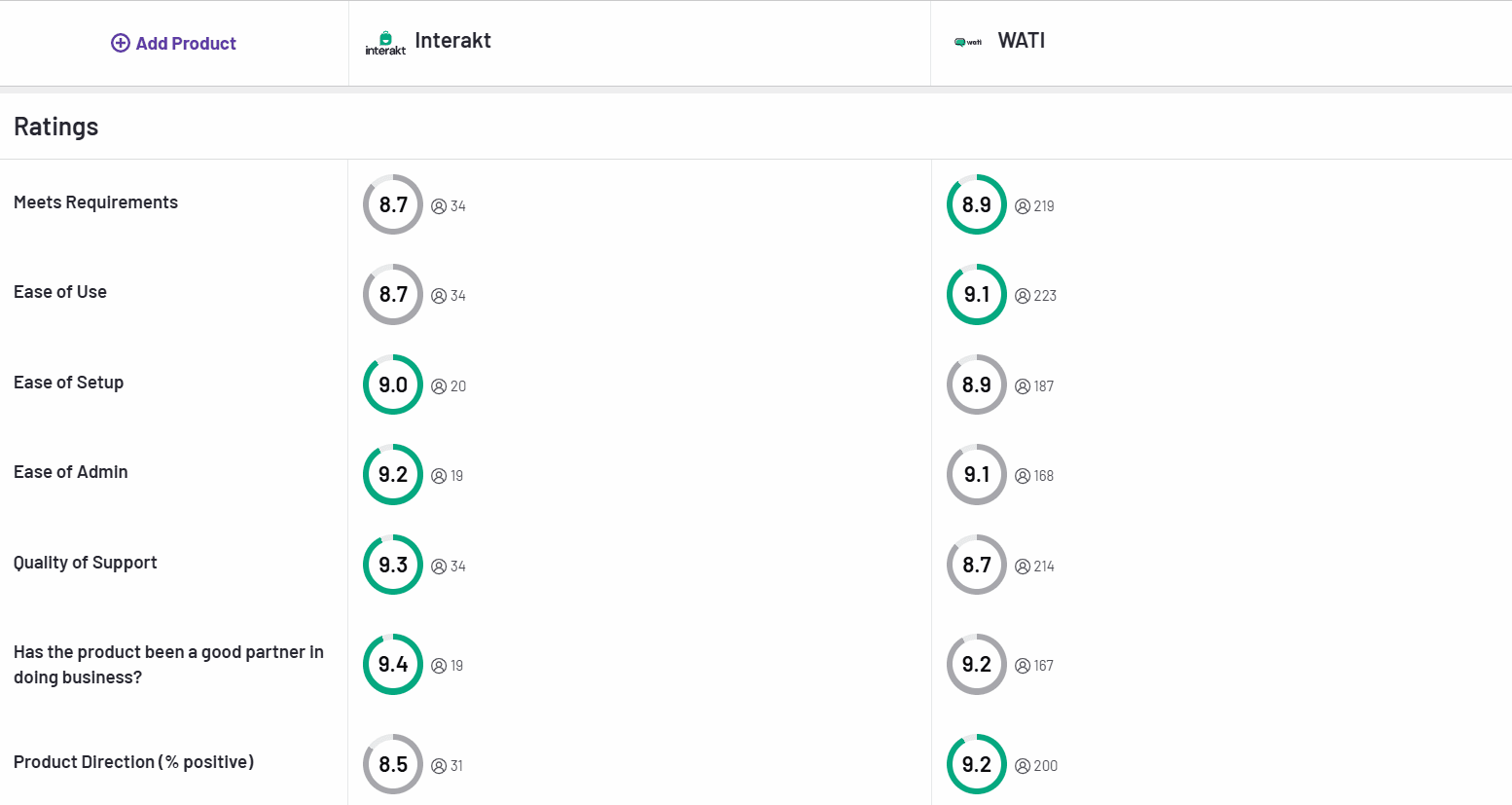Click the Ease of Setup row label
This screenshot has height=805, width=1512.
69,383
